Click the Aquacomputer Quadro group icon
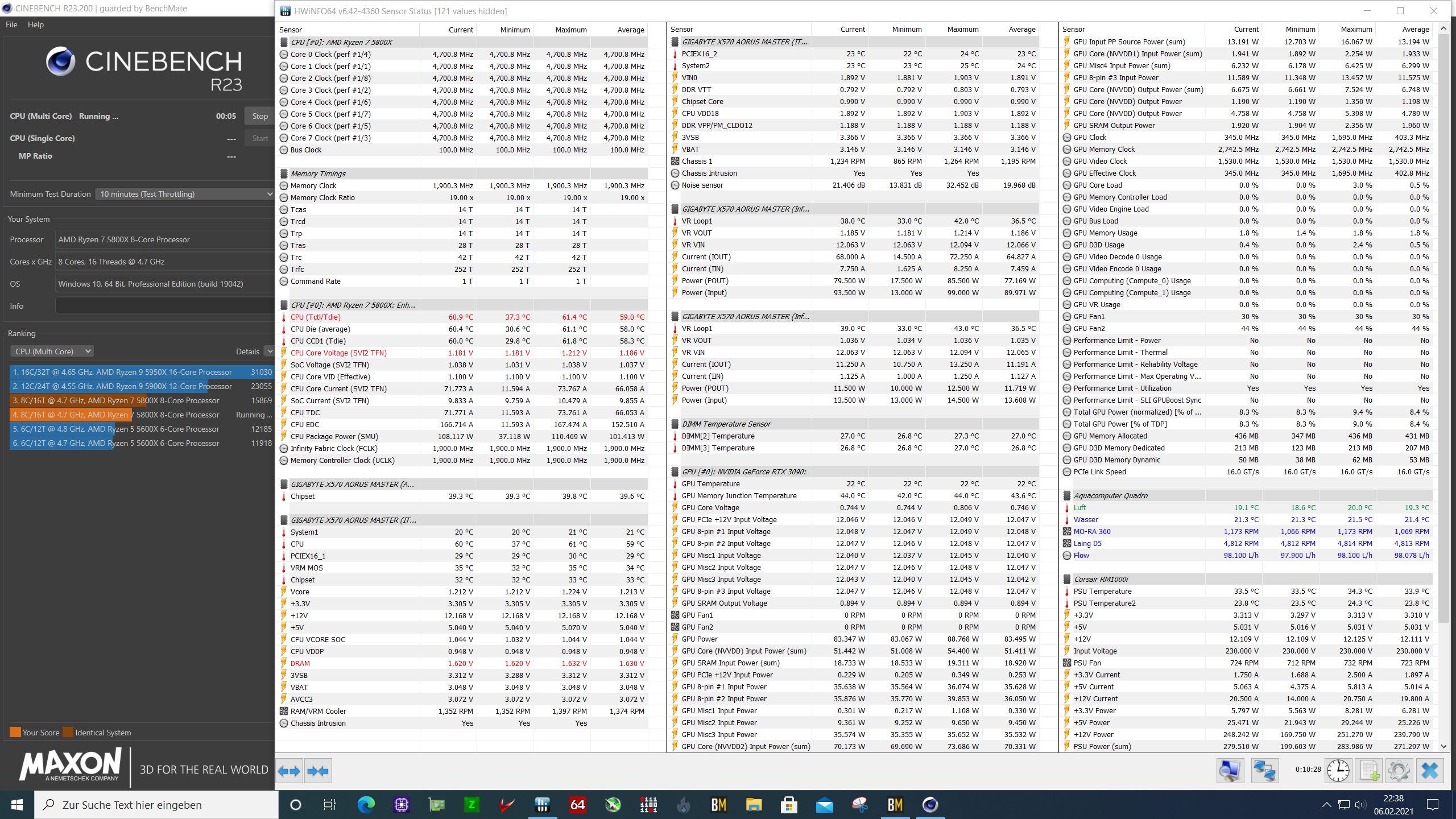The width and height of the screenshot is (1456, 819). pos(1067,495)
